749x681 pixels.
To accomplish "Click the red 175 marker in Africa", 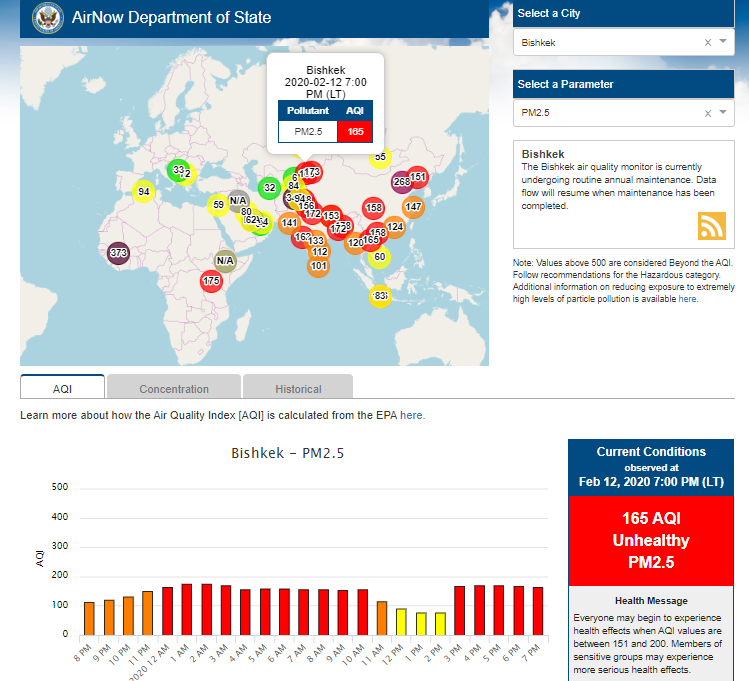I will tap(211, 281).
